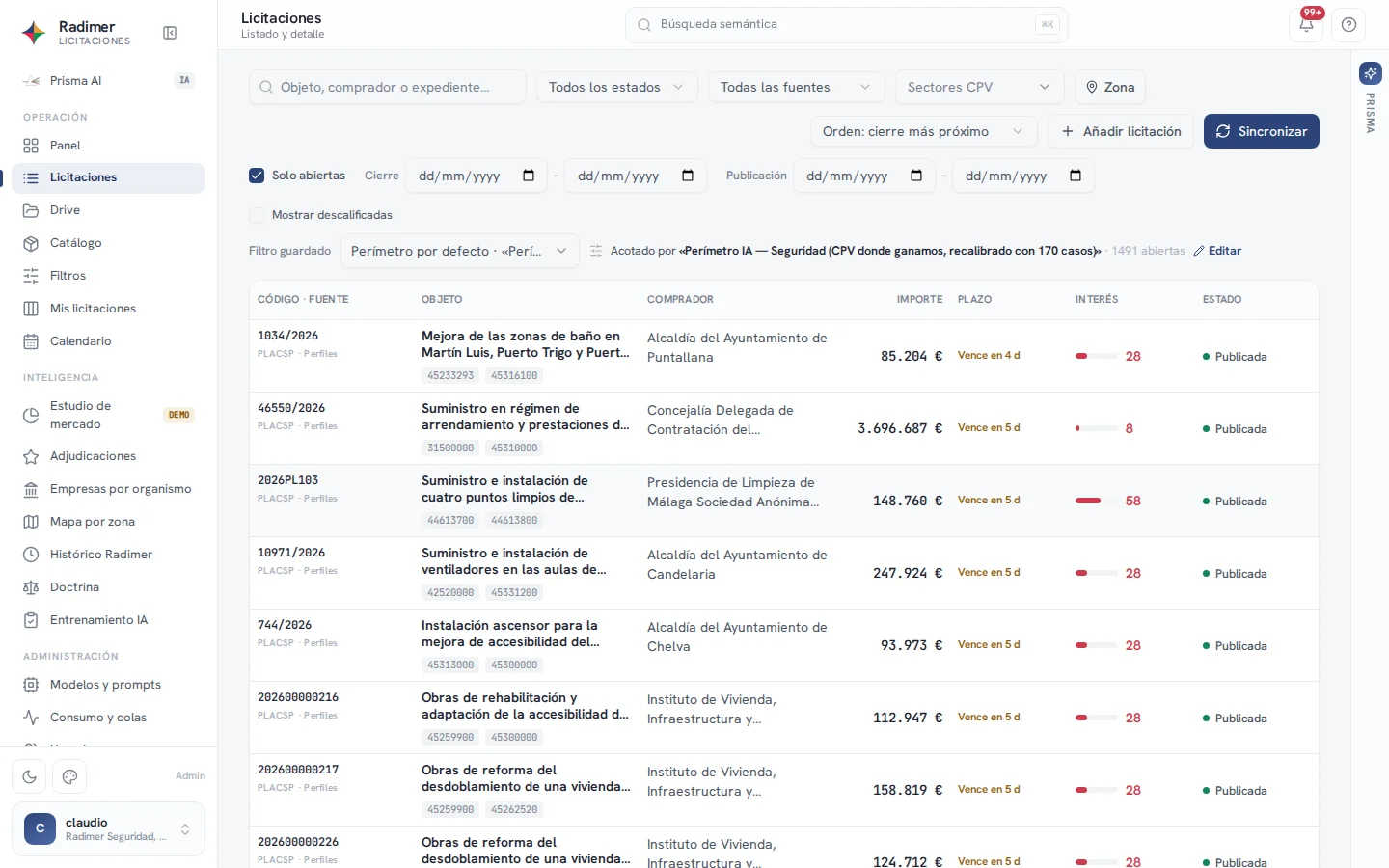Open Cierre start date calendar picker

point(529,176)
